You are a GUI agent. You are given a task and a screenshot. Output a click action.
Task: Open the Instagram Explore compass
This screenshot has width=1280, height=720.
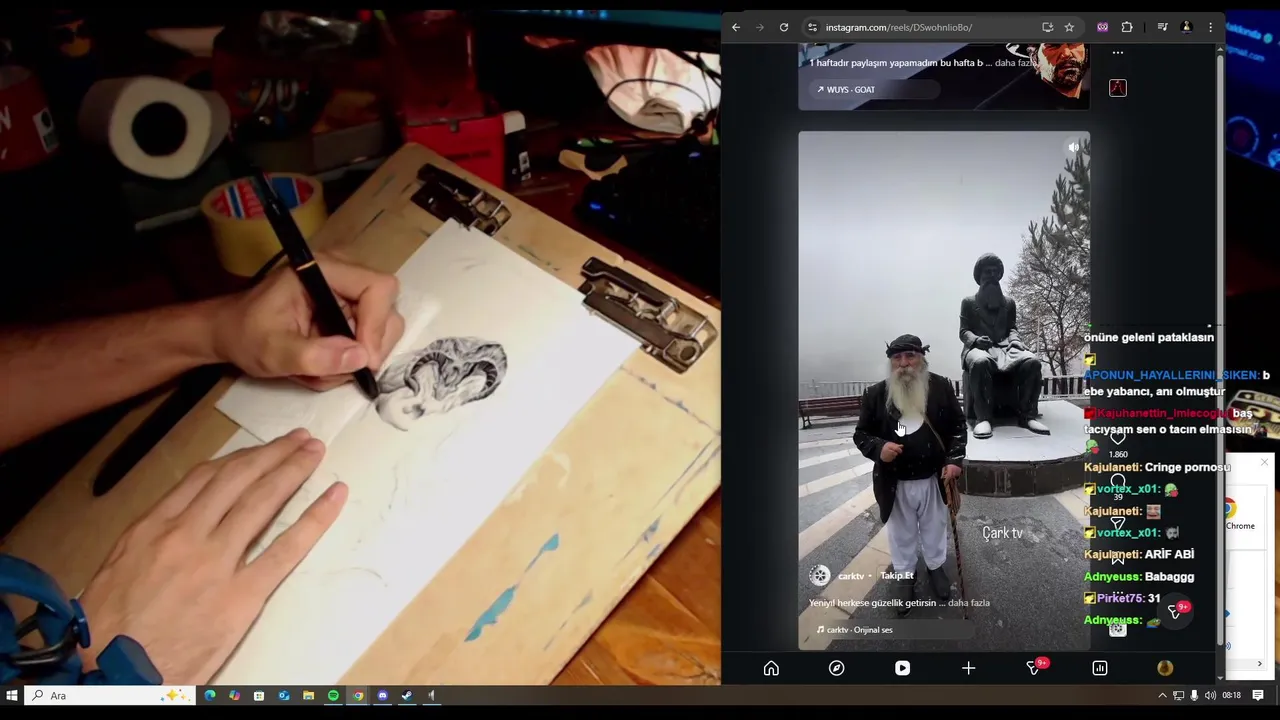[x=837, y=668]
